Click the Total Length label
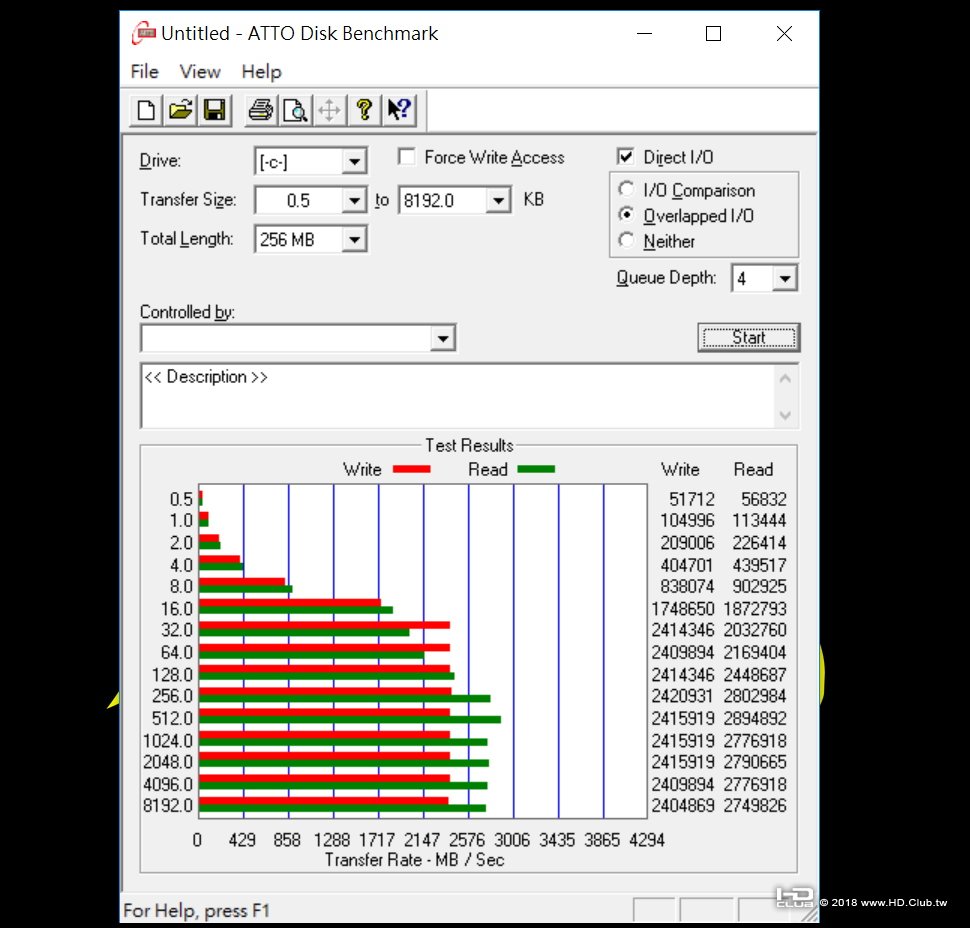 [186, 239]
